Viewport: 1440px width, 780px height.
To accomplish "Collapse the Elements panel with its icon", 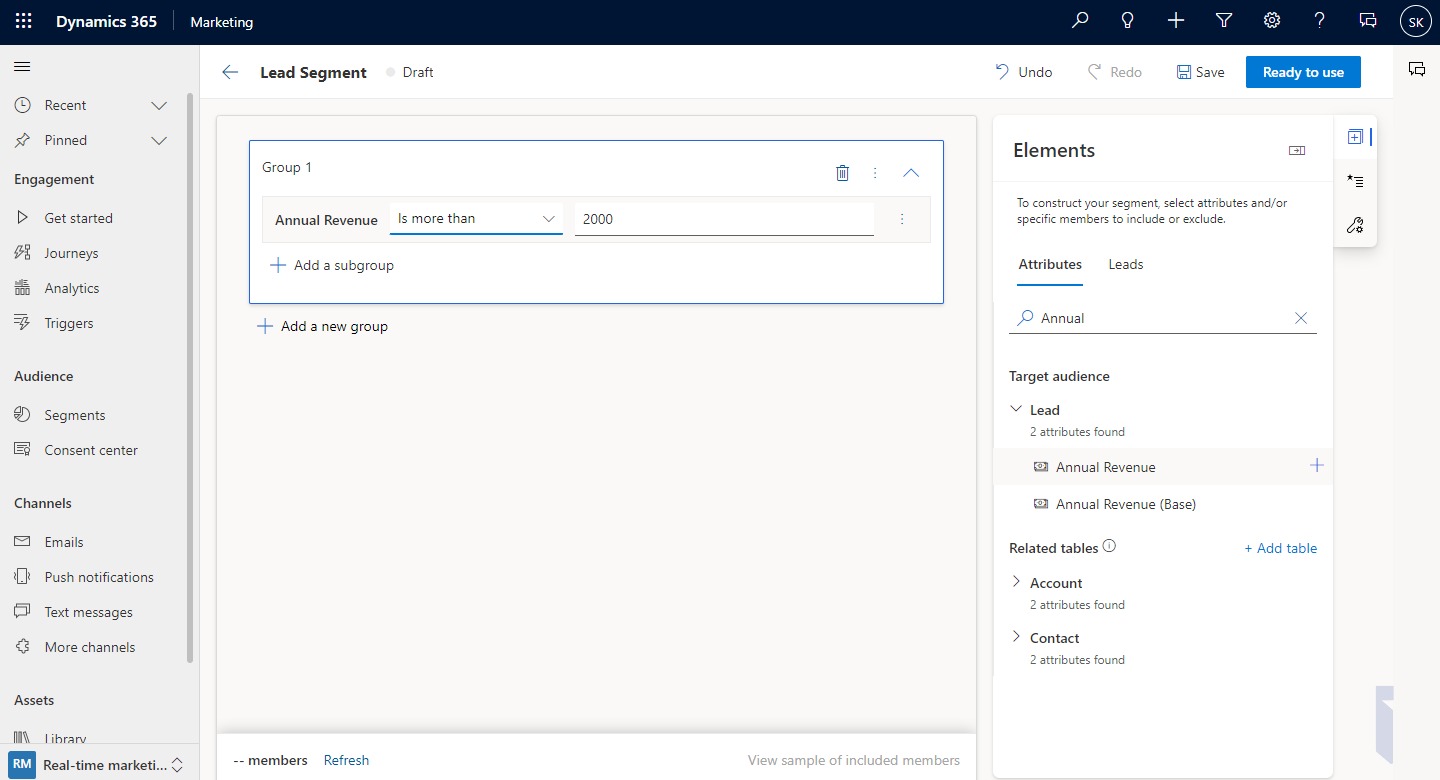I will (x=1297, y=150).
